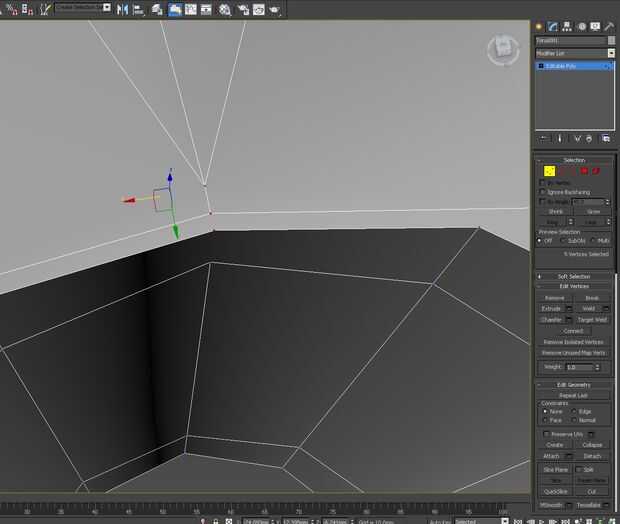Screen dimensions: 620x524
Task: Select Constraints Face radio
Action: point(545,420)
